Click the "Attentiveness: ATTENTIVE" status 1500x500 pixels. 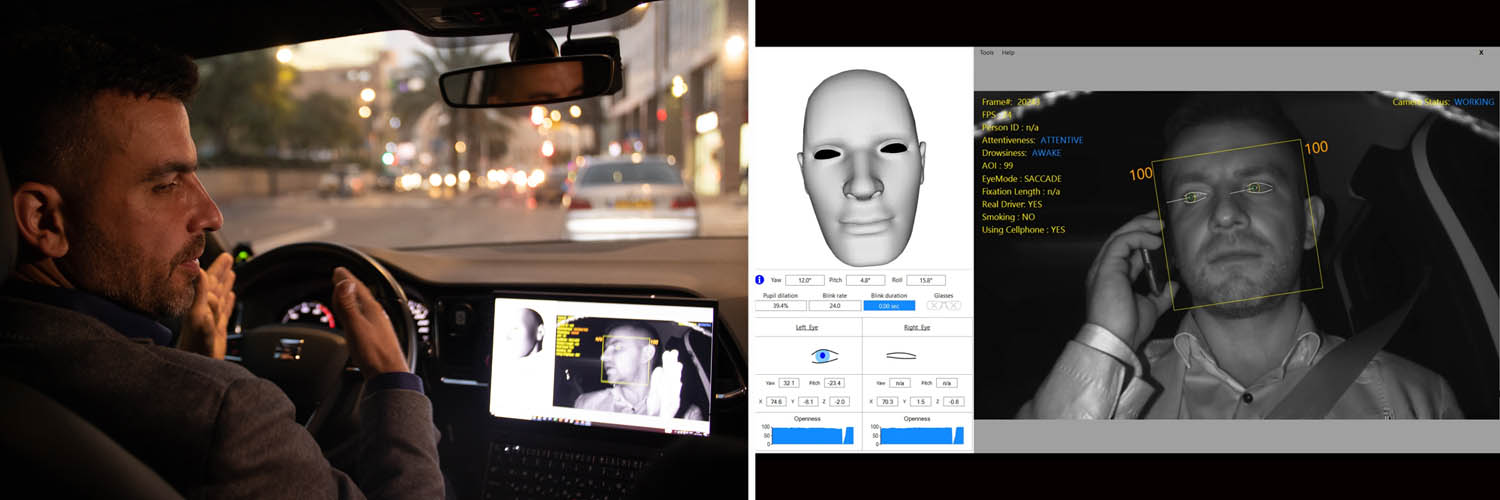(1032, 140)
